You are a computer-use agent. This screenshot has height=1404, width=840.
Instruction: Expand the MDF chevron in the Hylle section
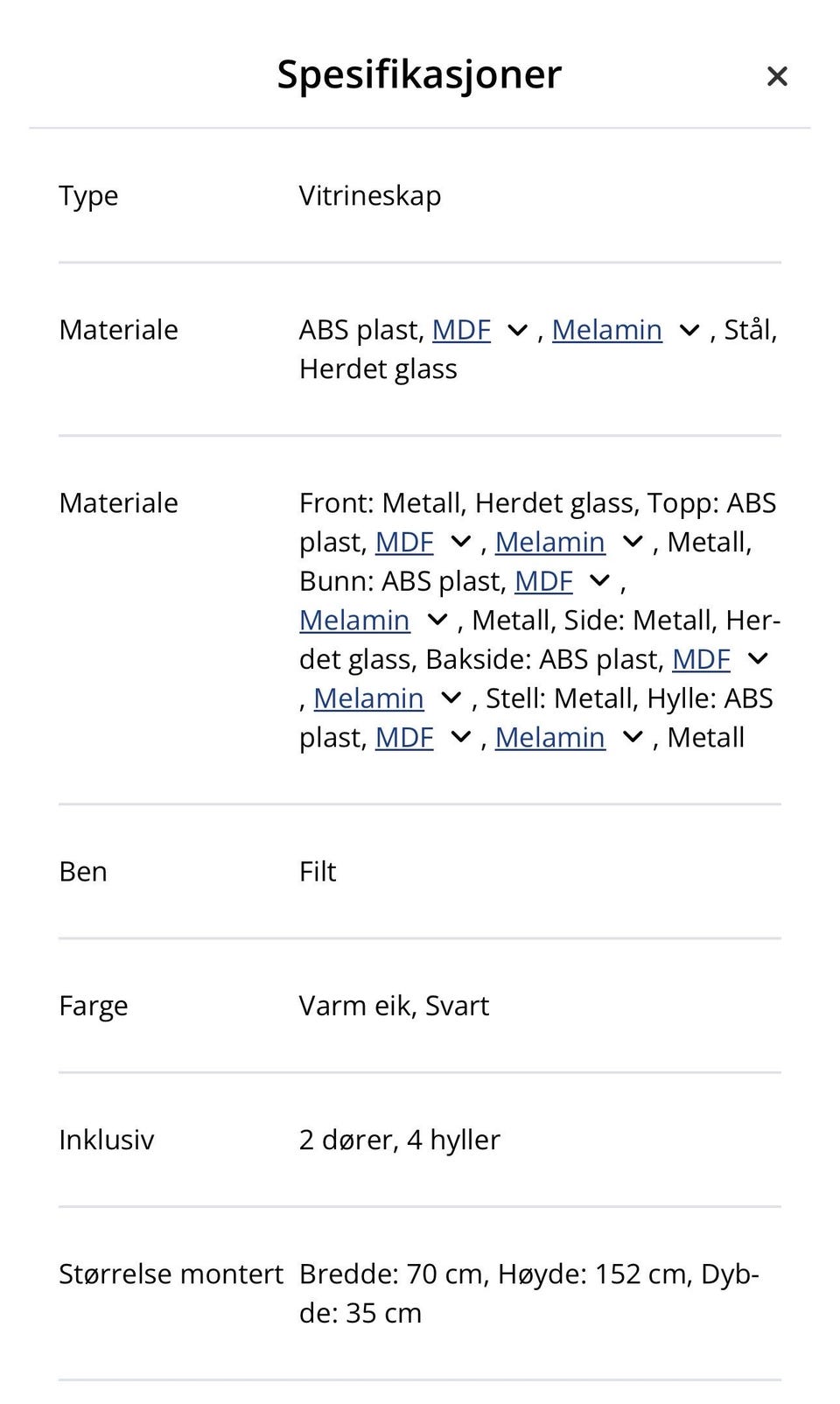(x=459, y=738)
